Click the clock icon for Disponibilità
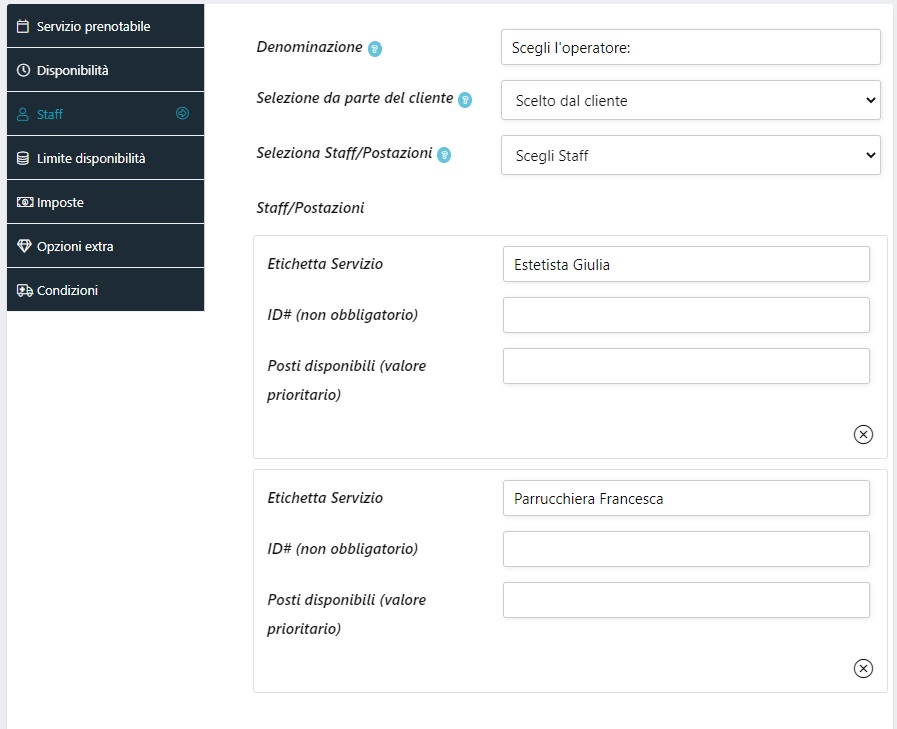The image size is (897, 729). point(24,70)
